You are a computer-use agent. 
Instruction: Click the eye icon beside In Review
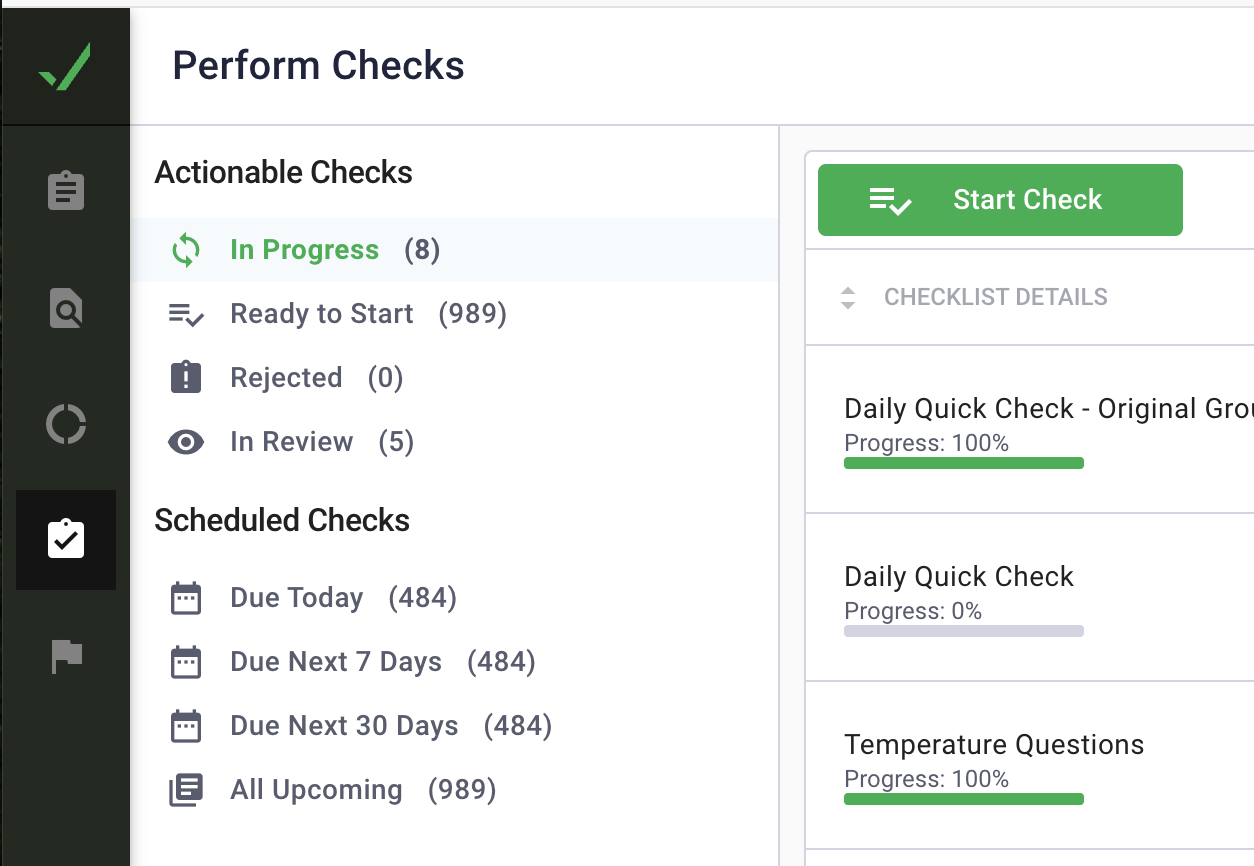[x=186, y=442]
